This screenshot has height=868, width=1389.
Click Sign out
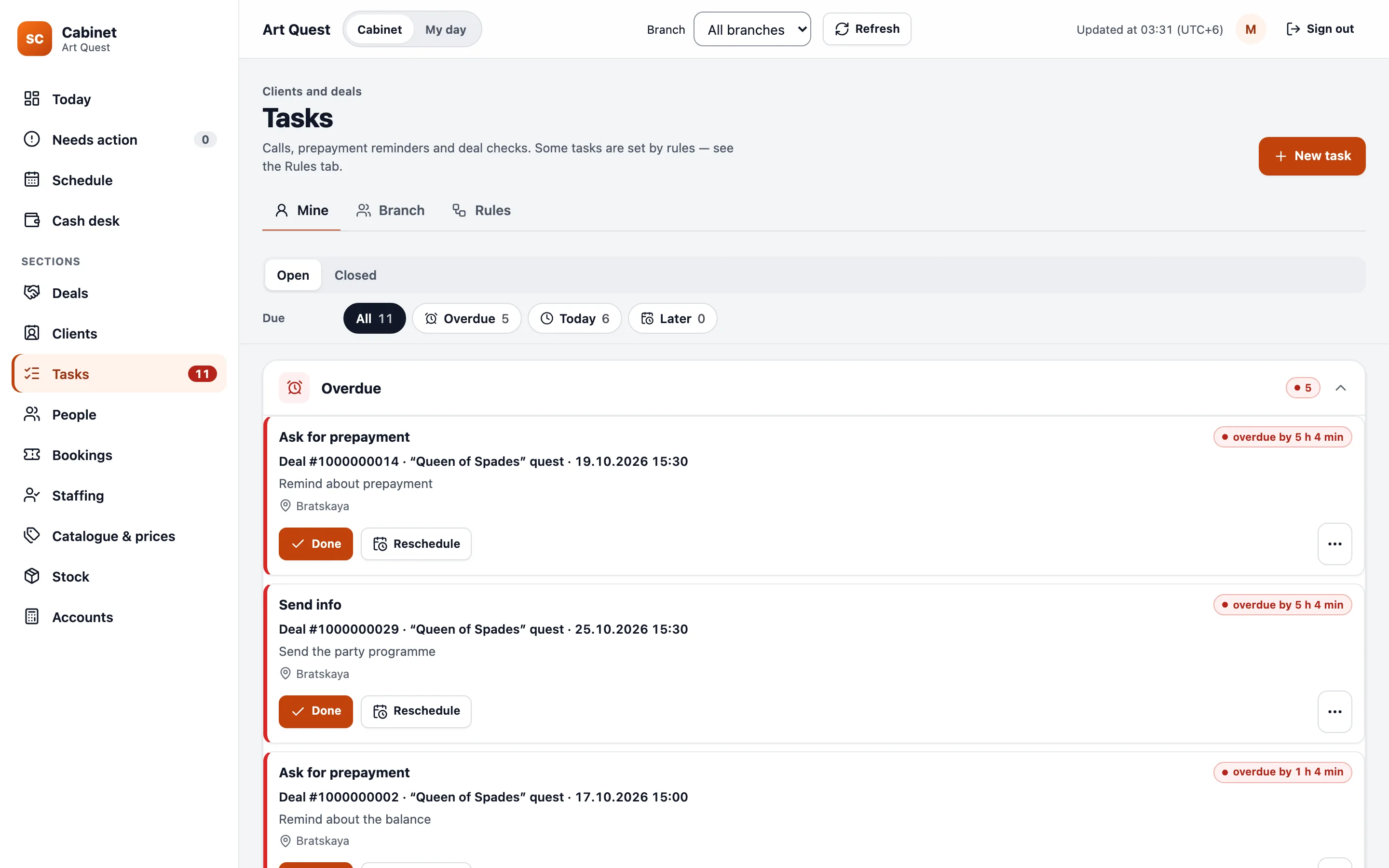(x=1320, y=29)
